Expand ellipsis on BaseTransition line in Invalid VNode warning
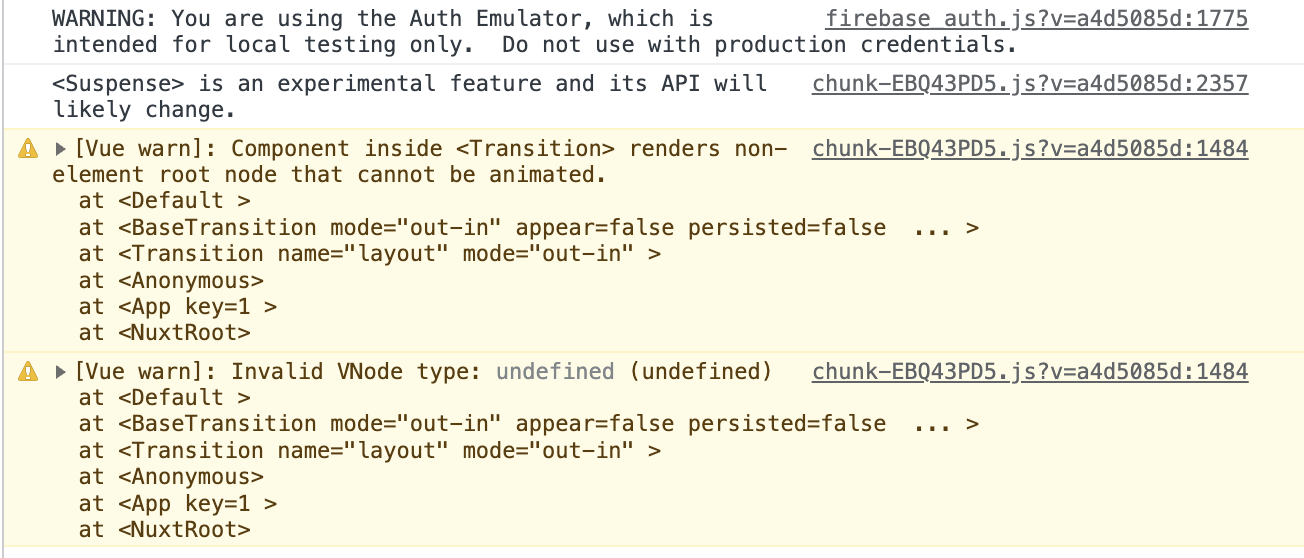1304x558 pixels. coord(933,424)
